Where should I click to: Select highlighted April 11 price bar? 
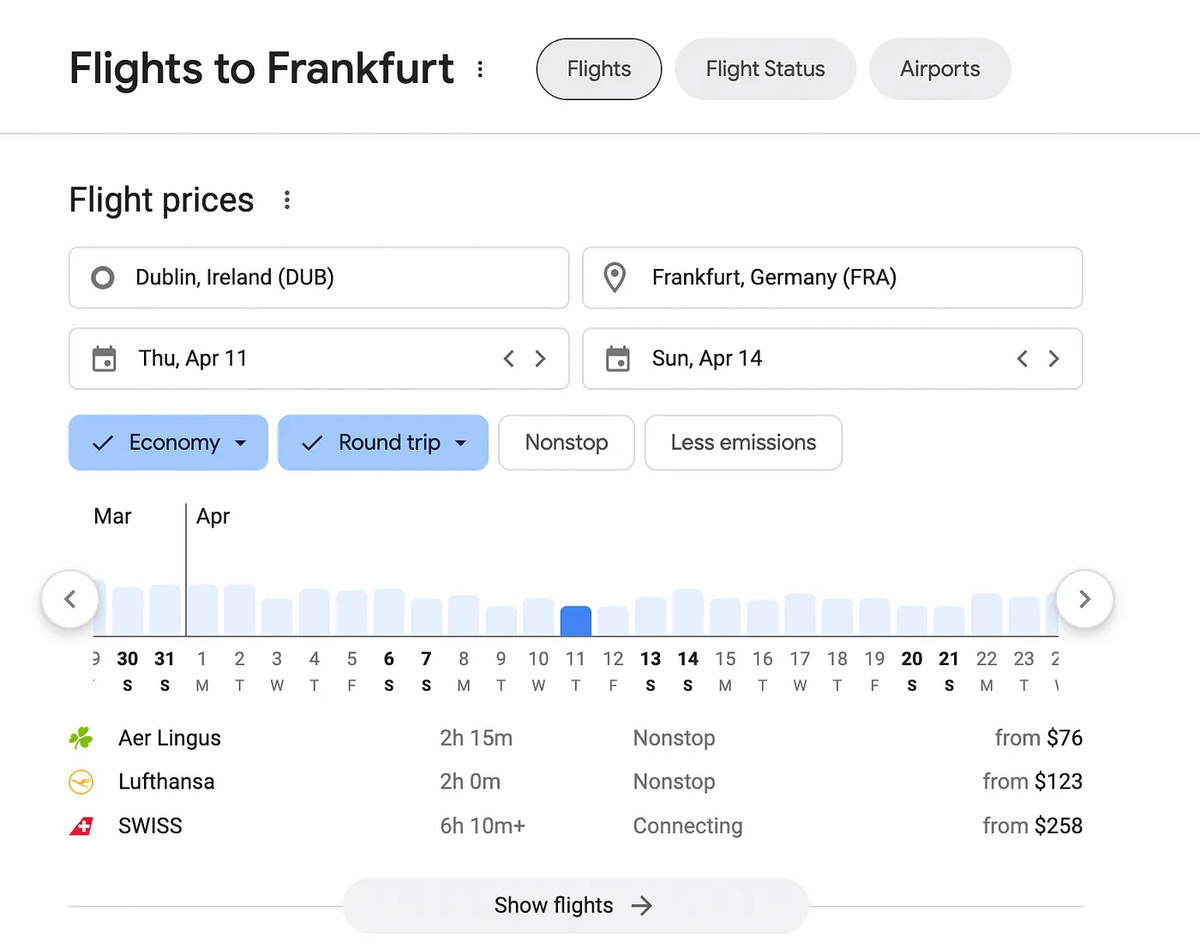click(575, 621)
